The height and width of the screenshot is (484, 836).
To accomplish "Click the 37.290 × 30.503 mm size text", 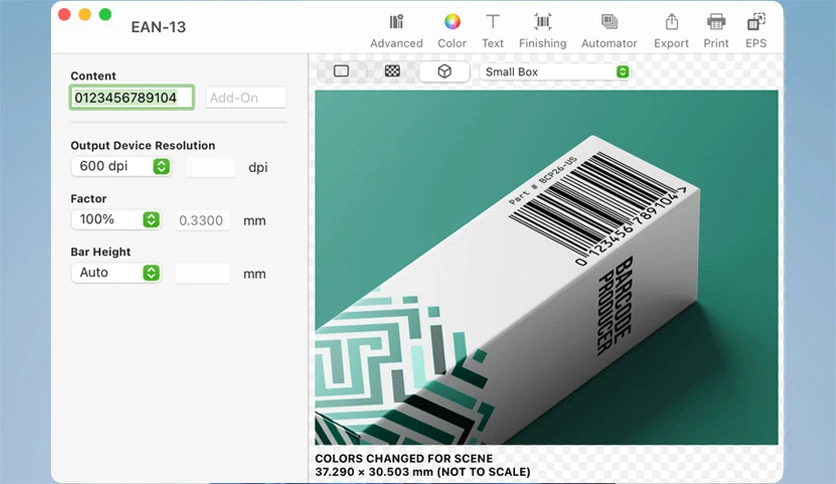I will tap(422, 472).
